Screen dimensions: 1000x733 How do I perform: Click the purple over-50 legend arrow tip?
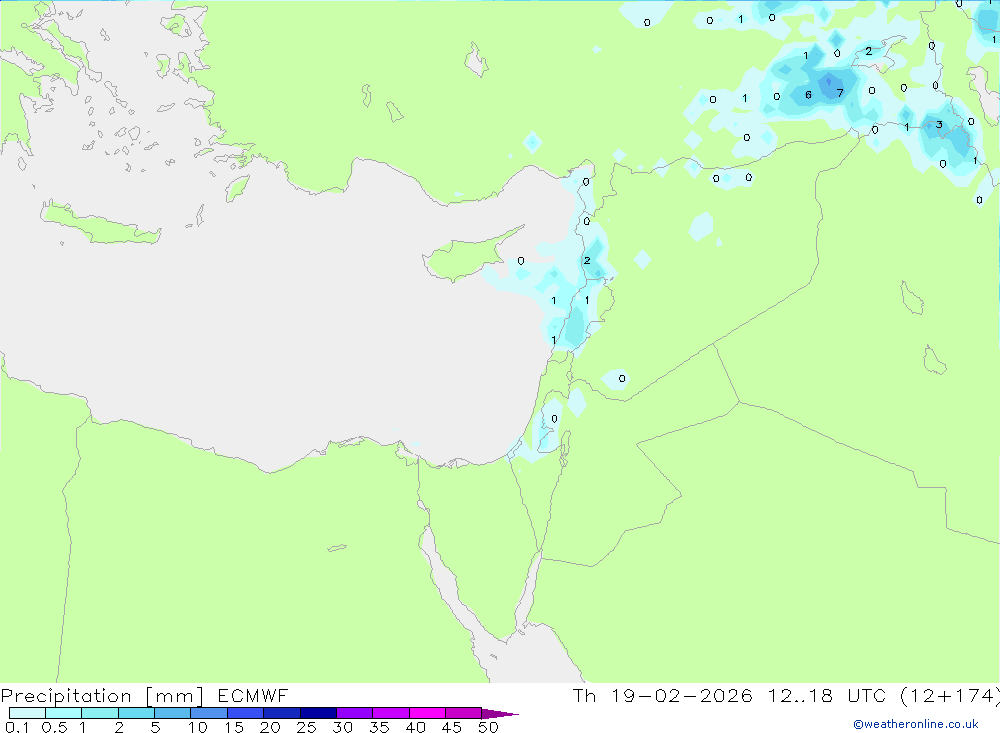tap(500, 714)
